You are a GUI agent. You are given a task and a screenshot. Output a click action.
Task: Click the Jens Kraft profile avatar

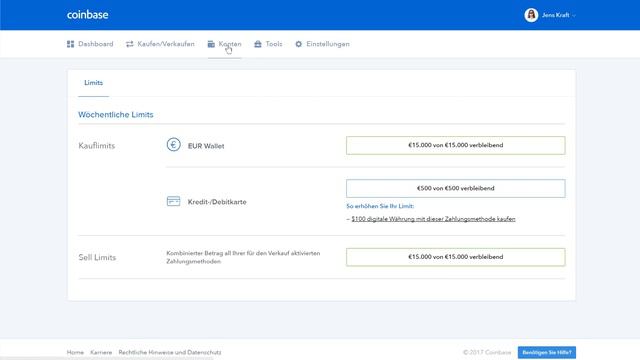click(531, 15)
